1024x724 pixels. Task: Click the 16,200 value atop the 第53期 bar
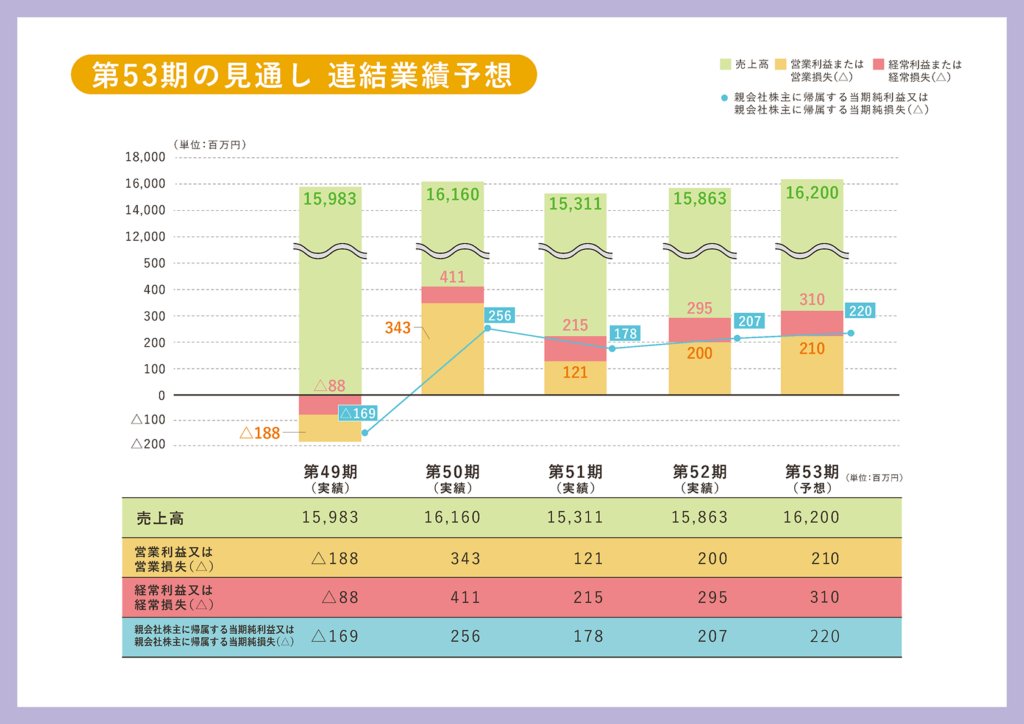(811, 193)
